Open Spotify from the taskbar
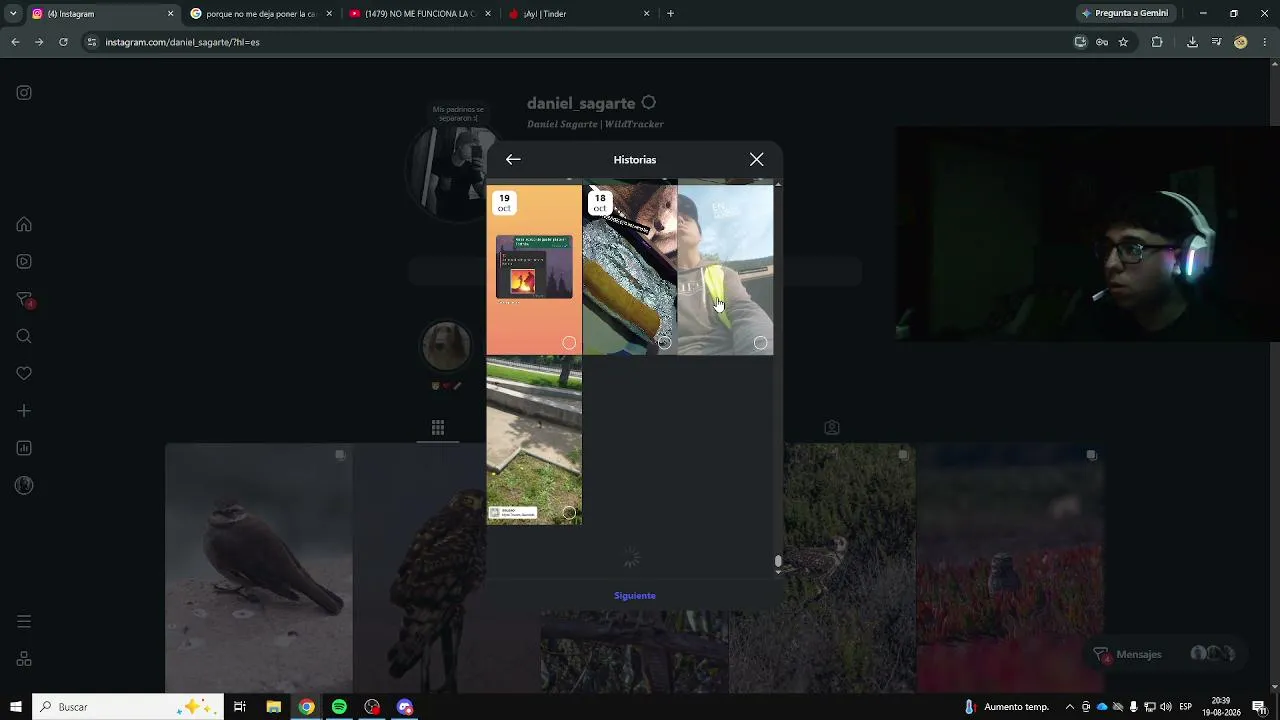The width and height of the screenshot is (1280, 720). pyautogui.click(x=339, y=707)
